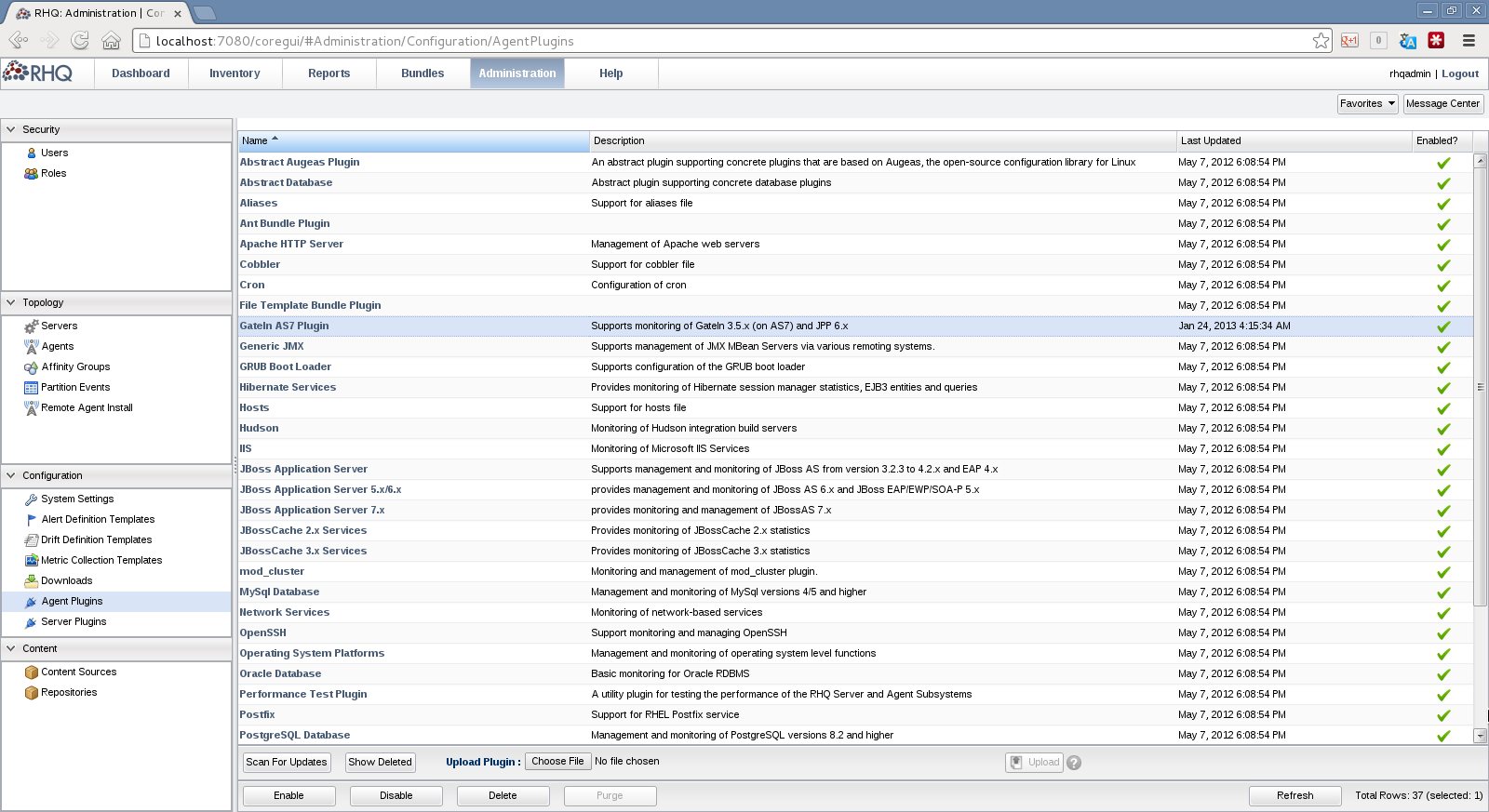1489x812 pixels.
Task: Click the red asterisk extension icon
Action: coord(1436,40)
